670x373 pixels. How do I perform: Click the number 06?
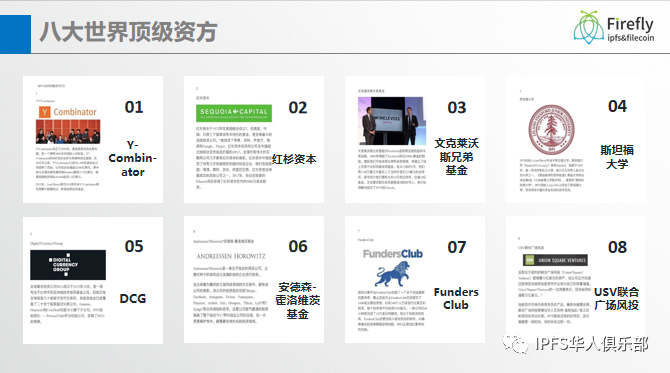click(298, 246)
